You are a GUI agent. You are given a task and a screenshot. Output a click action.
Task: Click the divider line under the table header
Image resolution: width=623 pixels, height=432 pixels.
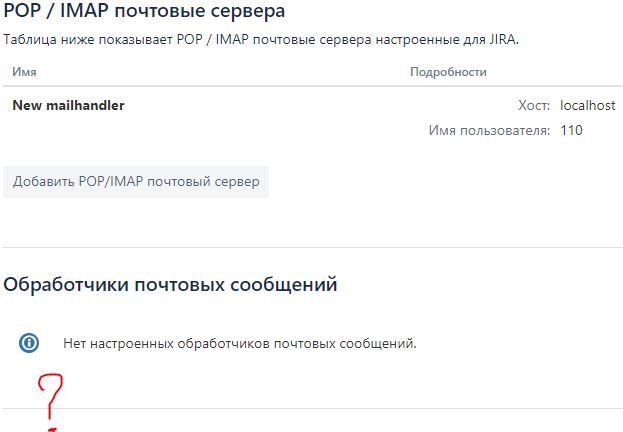pyautogui.click(x=313, y=86)
